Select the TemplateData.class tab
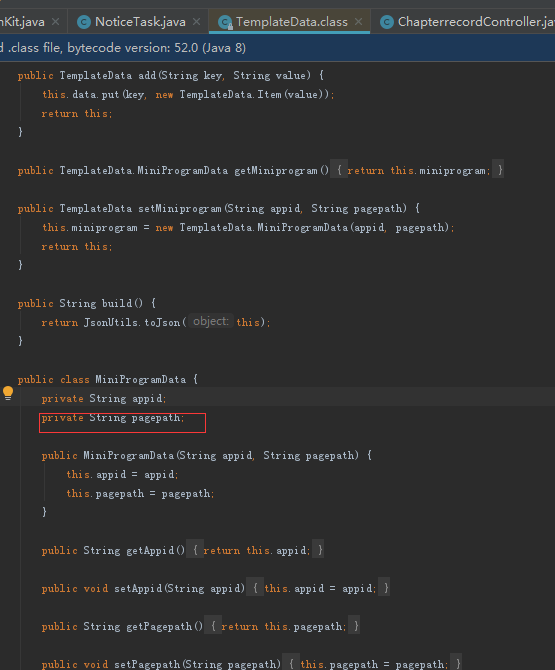This screenshot has width=555, height=670. point(292,22)
